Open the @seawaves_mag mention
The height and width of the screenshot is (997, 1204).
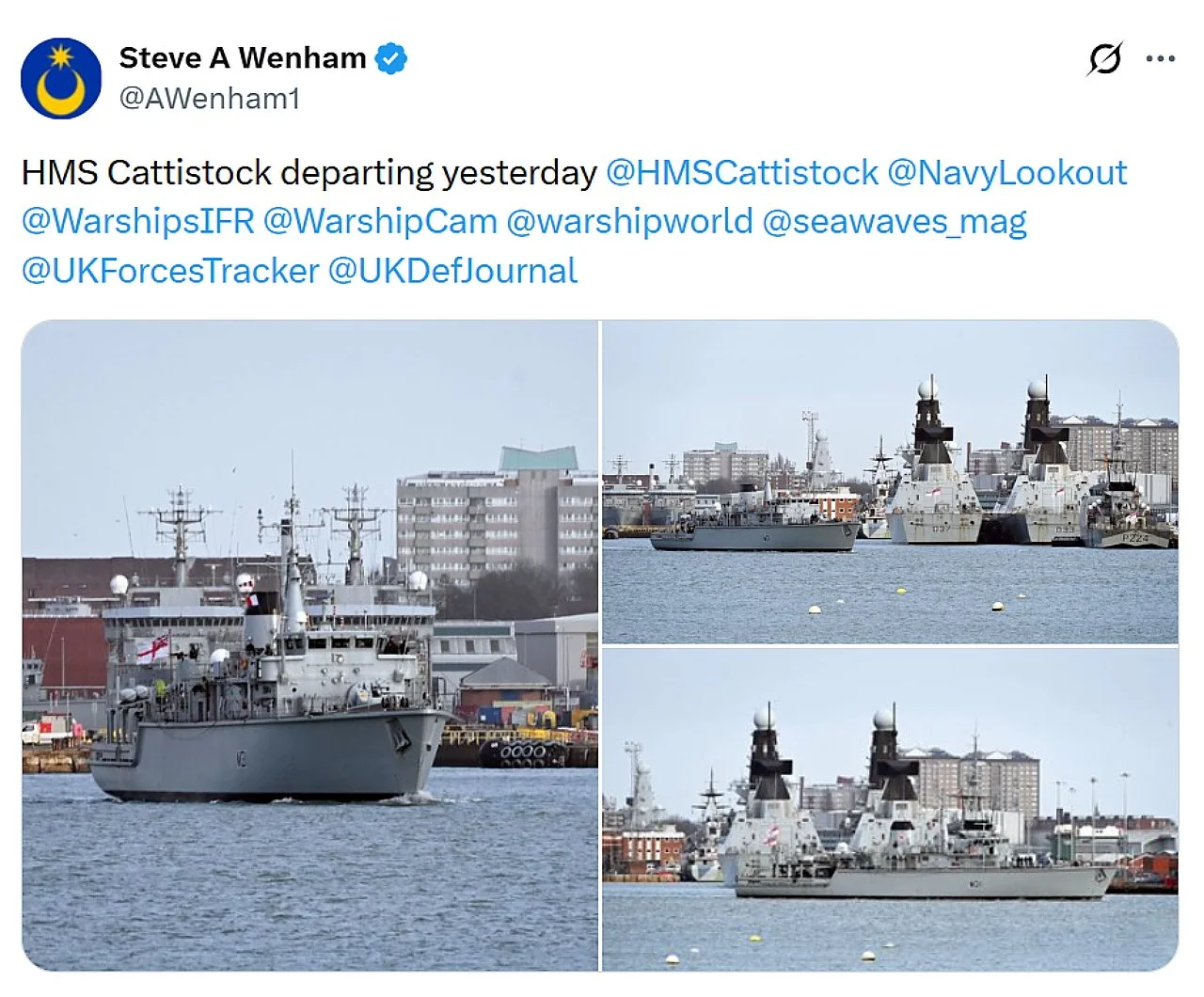coord(895,222)
